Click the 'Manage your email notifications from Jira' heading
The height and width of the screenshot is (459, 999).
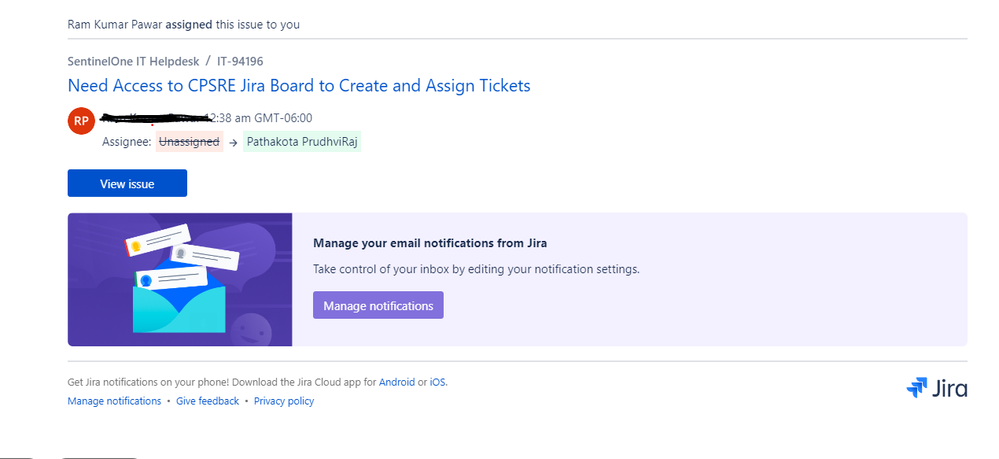pyautogui.click(x=430, y=243)
